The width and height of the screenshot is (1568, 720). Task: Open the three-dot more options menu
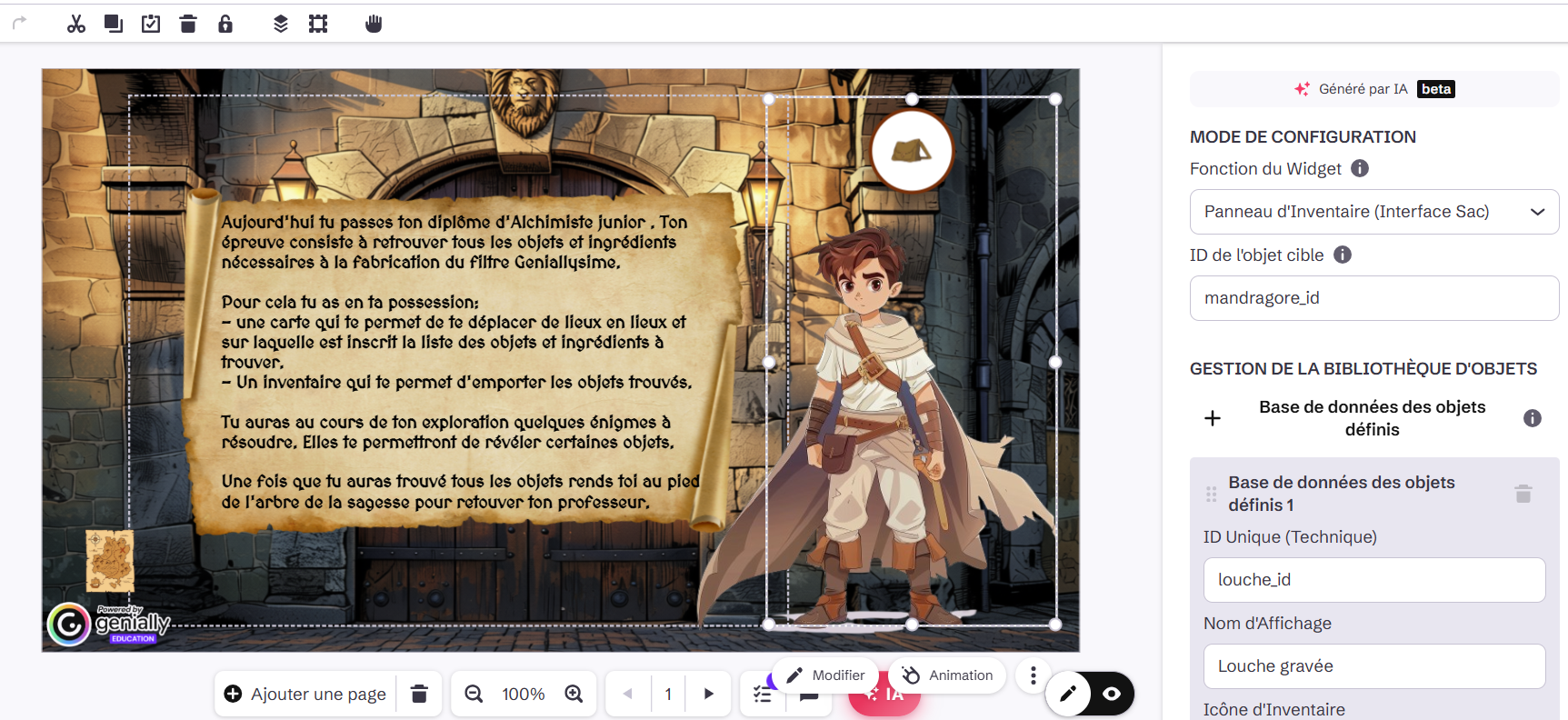[1033, 675]
